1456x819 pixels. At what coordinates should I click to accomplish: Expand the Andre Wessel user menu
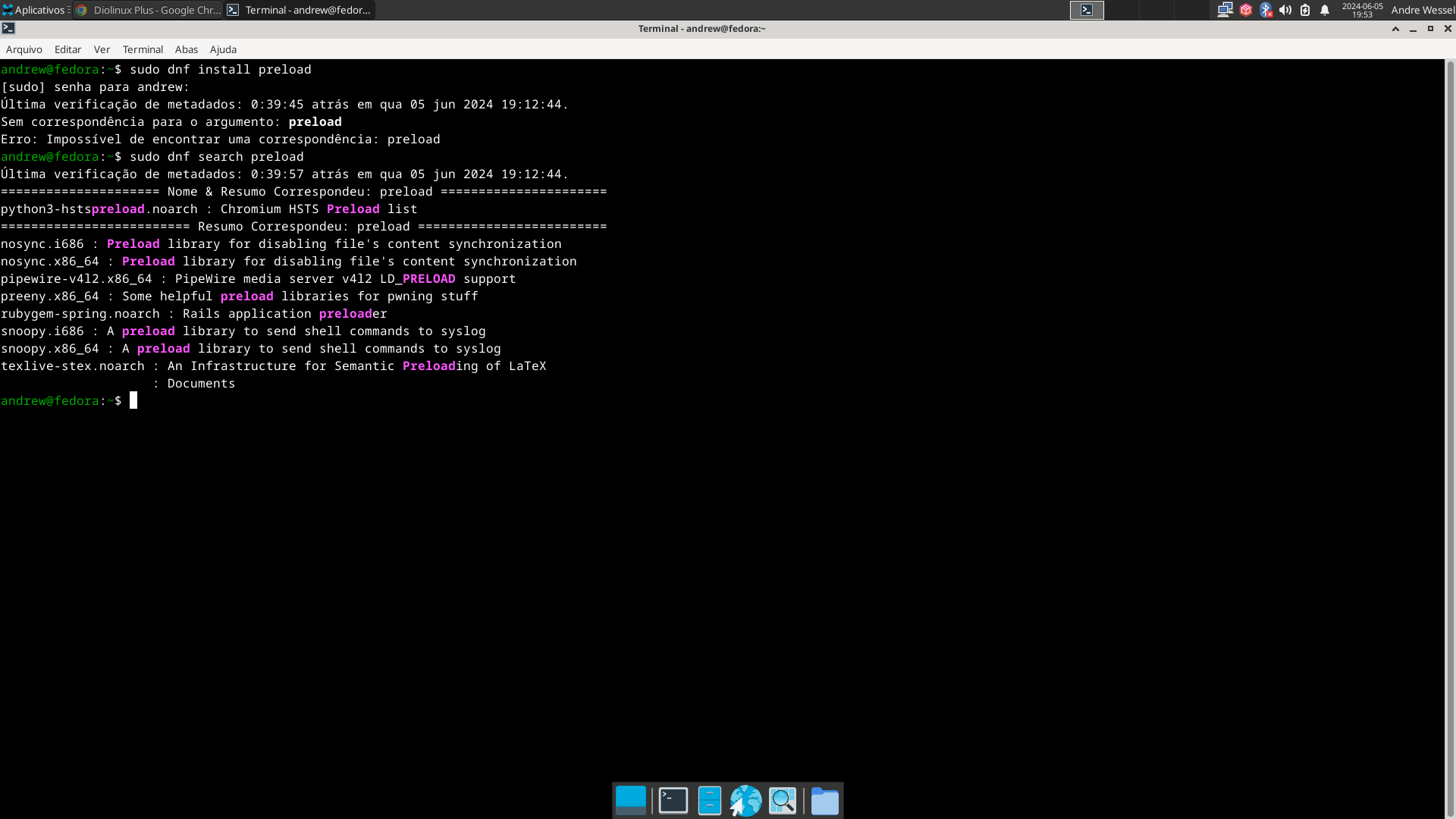(x=1423, y=10)
